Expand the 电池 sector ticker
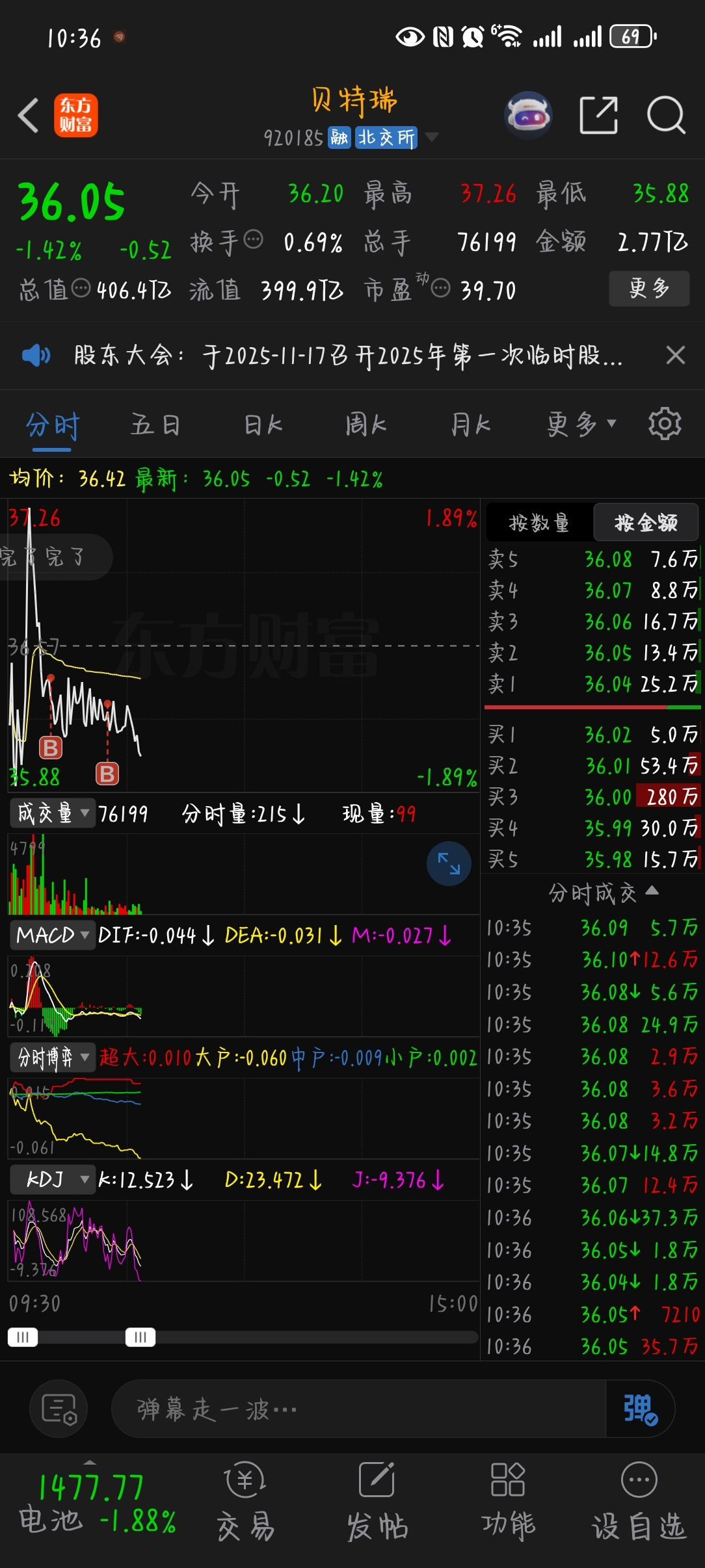705x1568 pixels. 90,1502
